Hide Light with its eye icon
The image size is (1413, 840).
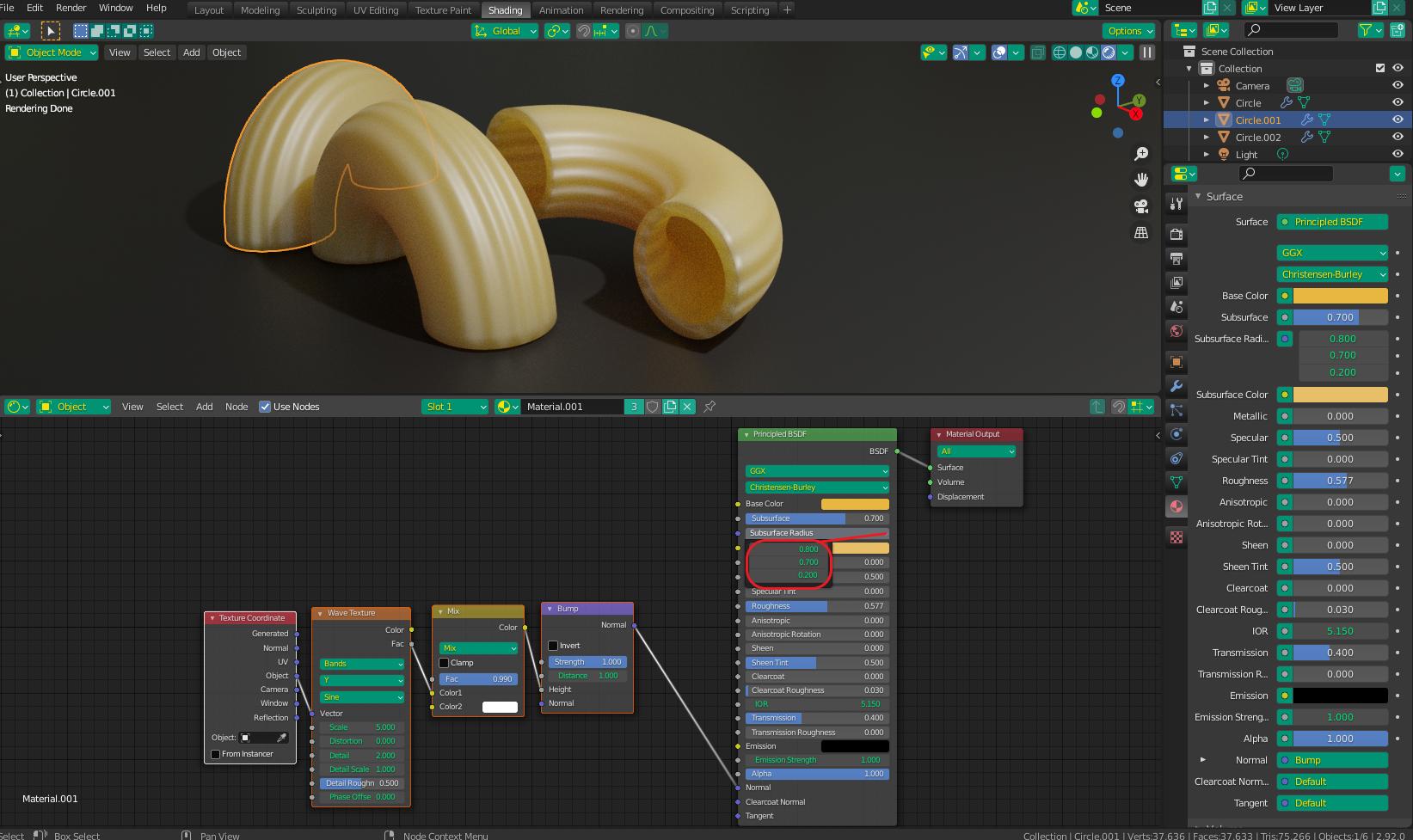tap(1398, 155)
